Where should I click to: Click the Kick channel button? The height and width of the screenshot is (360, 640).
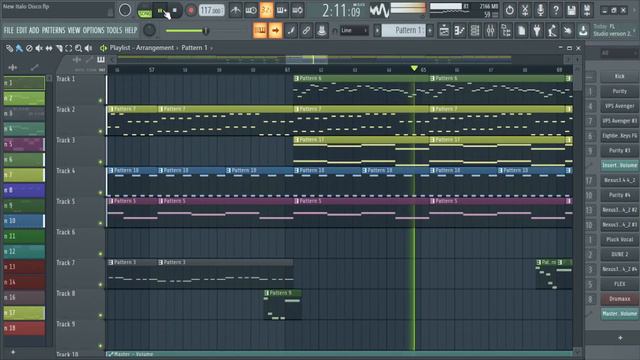(619, 76)
